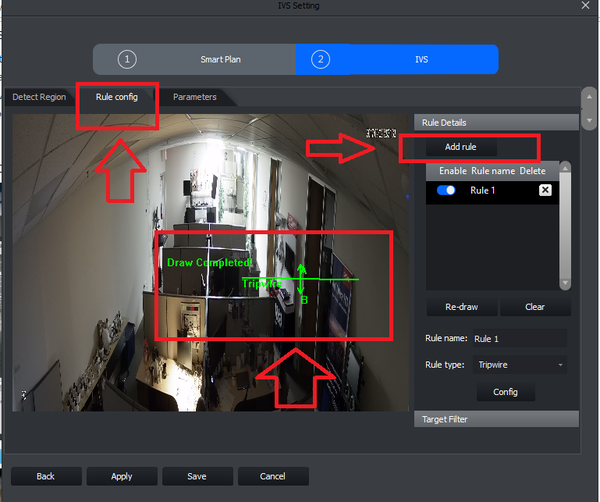Close the IVS Setting dialog
Screen dimensions: 600x502
tap(585, 5)
